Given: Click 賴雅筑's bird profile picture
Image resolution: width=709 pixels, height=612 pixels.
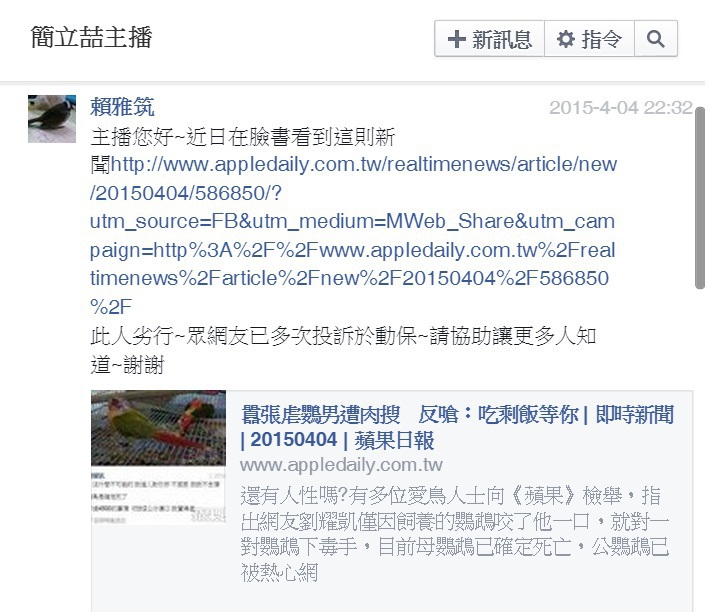Looking at the screenshot, I should [x=52, y=119].
